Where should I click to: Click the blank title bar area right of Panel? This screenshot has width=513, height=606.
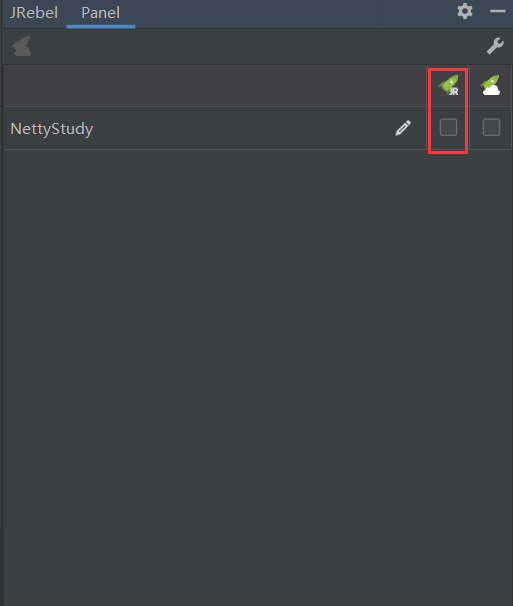[x=255, y=14]
